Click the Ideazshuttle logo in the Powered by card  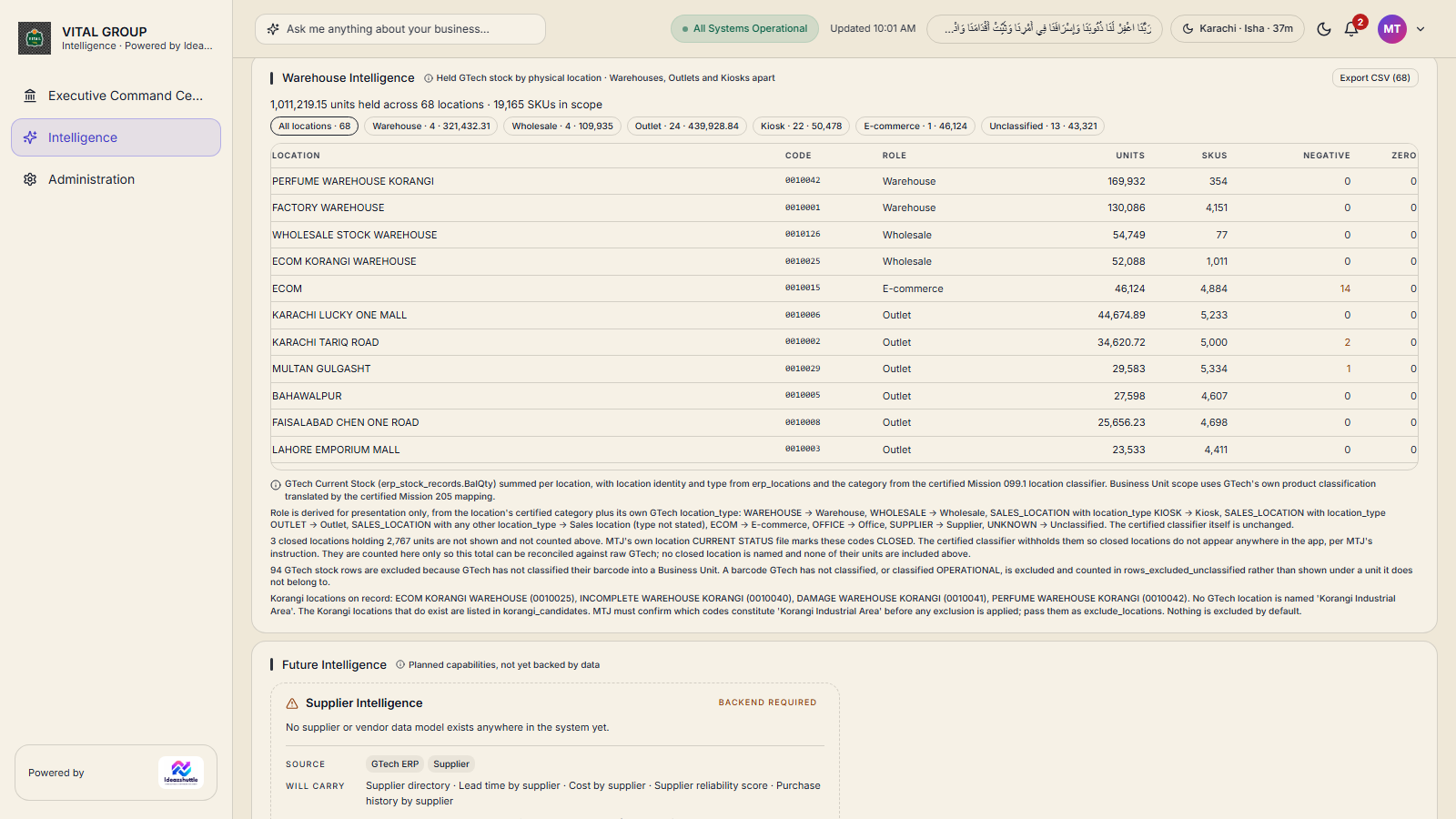pyautogui.click(x=181, y=773)
